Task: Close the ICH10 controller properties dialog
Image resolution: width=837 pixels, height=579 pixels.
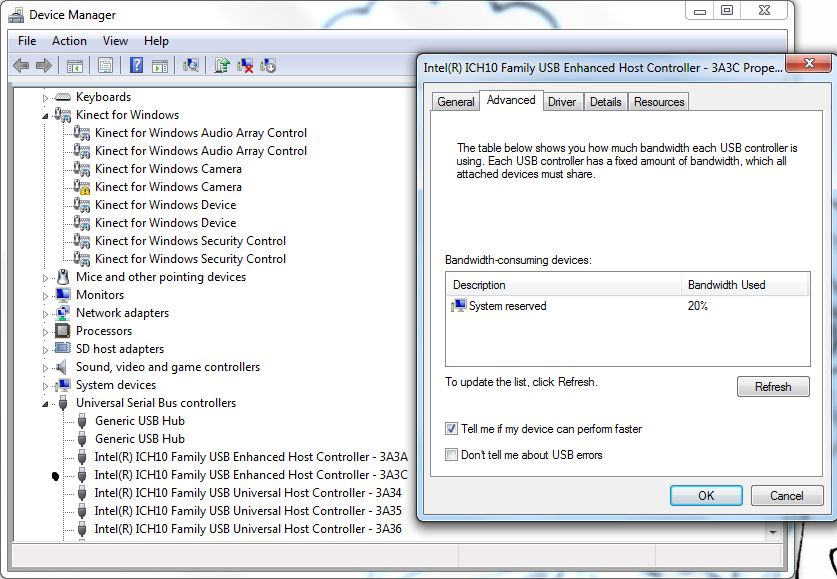Action: [809, 63]
